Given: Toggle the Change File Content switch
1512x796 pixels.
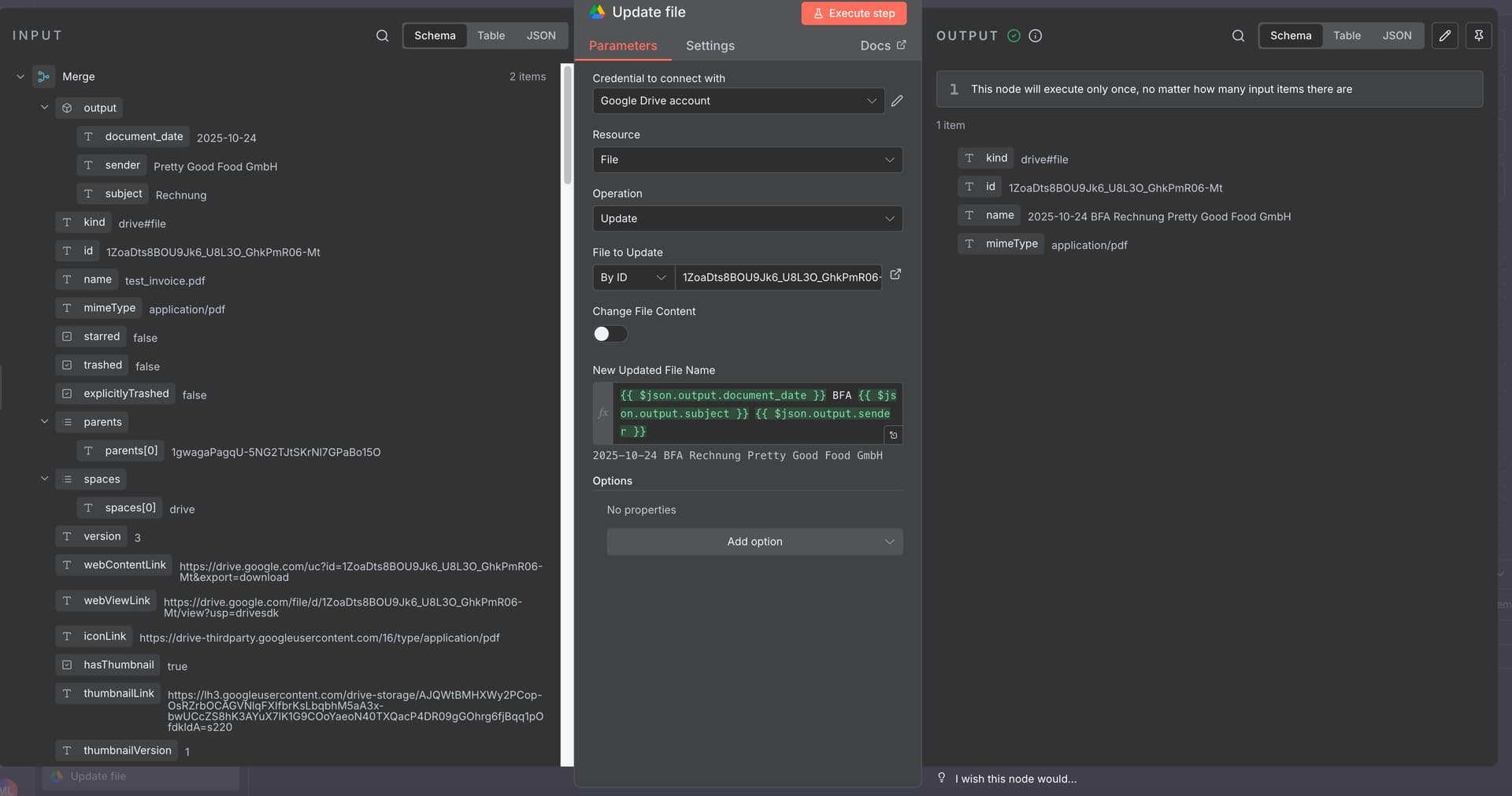Looking at the screenshot, I should coord(610,334).
